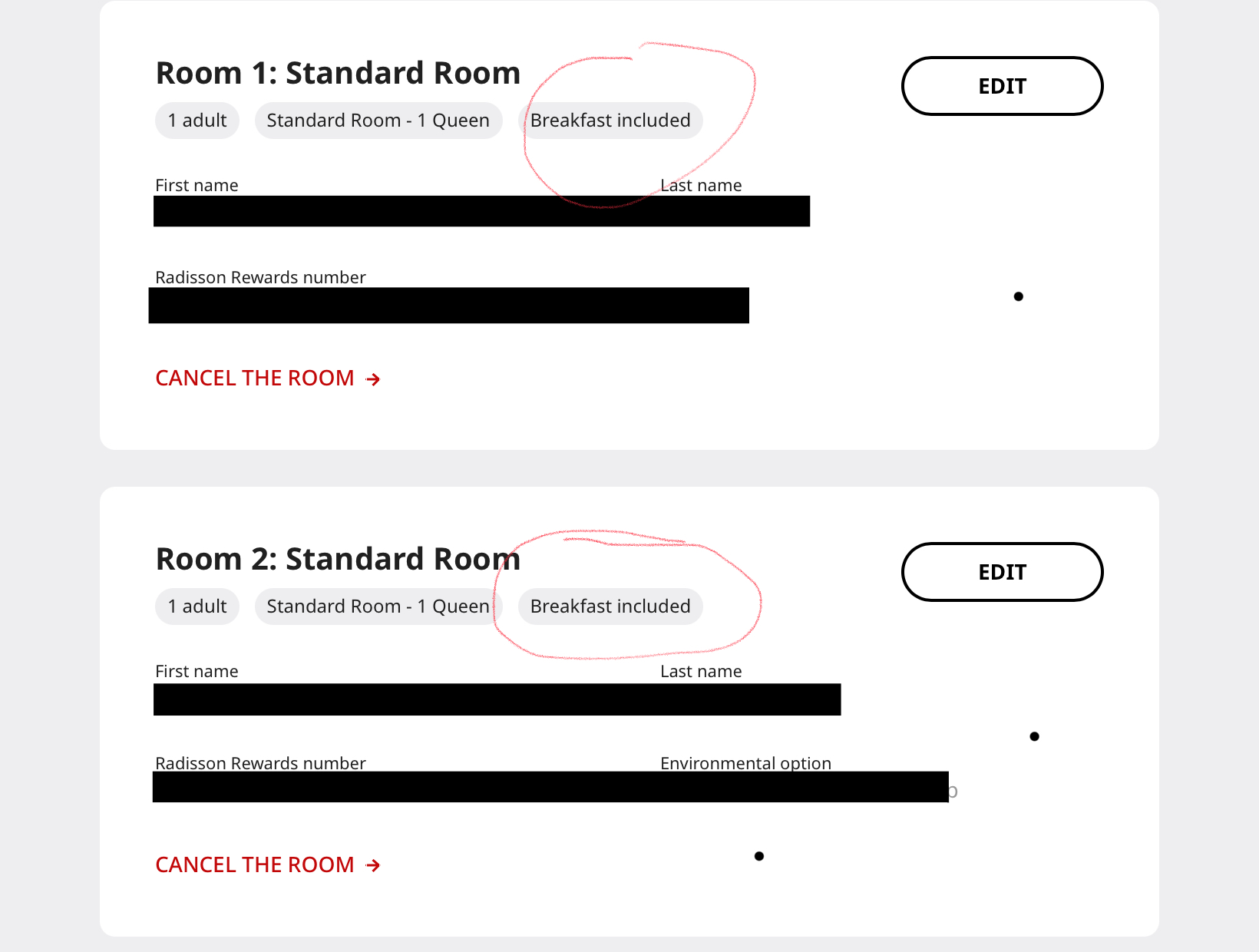This screenshot has width=1259, height=952.
Task: Click the red arrow icon in Room 1
Action: [x=373, y=379]
